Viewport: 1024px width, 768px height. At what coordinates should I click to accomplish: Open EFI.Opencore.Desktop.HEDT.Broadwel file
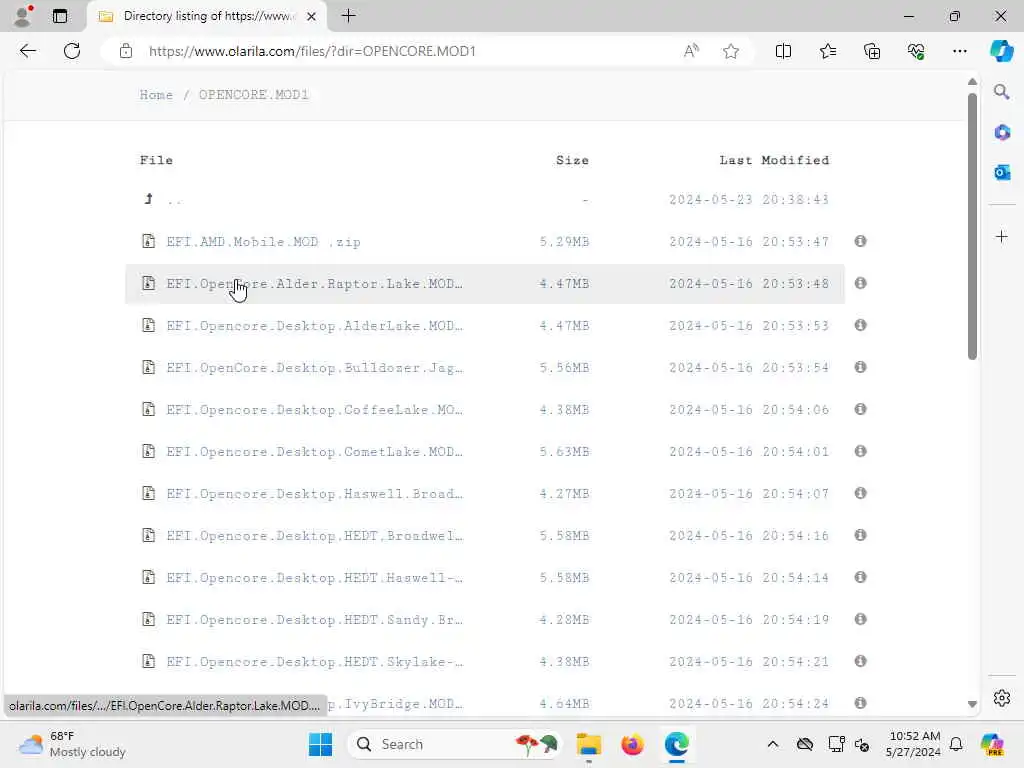tap(314, 536)
